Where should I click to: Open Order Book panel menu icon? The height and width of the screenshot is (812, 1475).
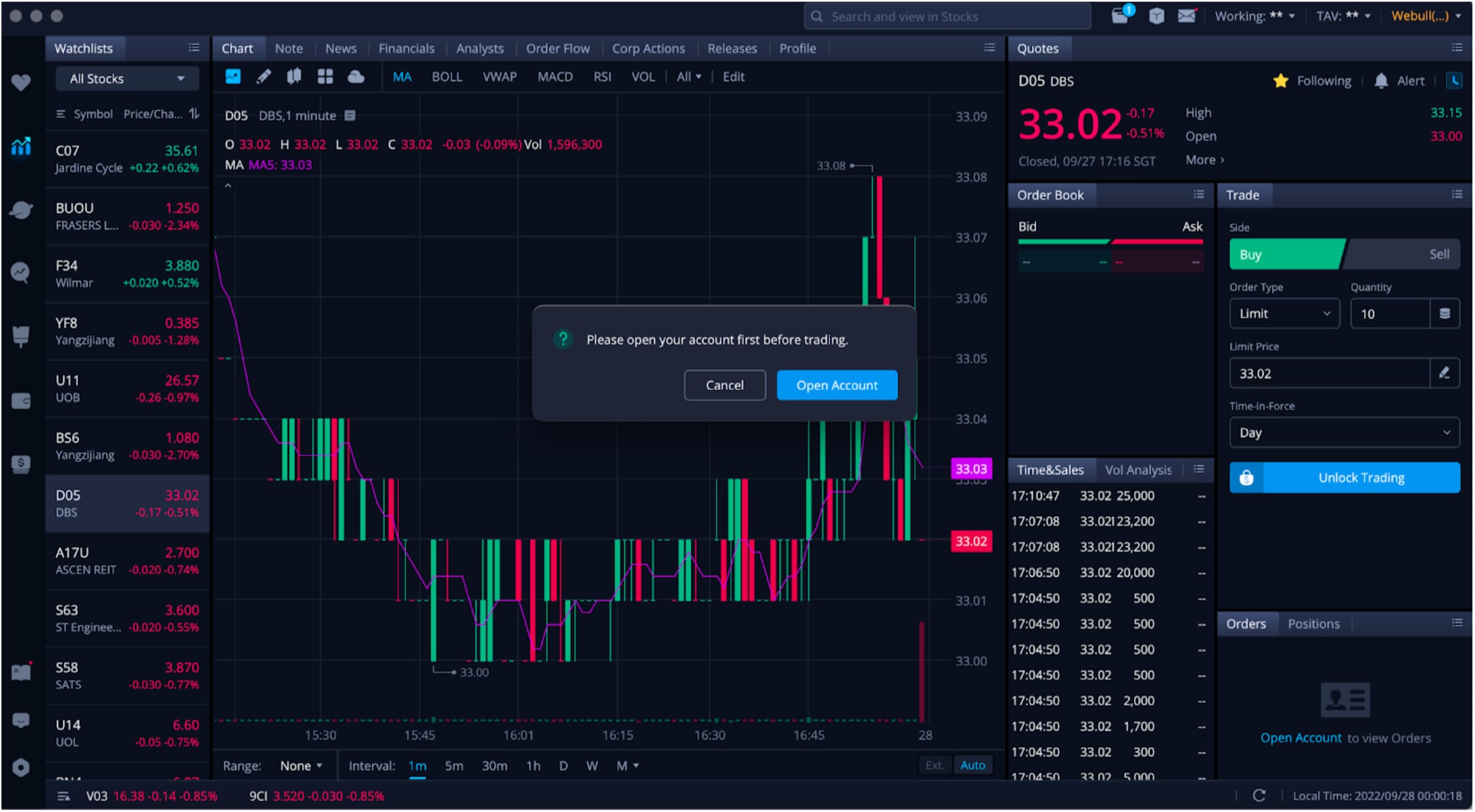1199,194
